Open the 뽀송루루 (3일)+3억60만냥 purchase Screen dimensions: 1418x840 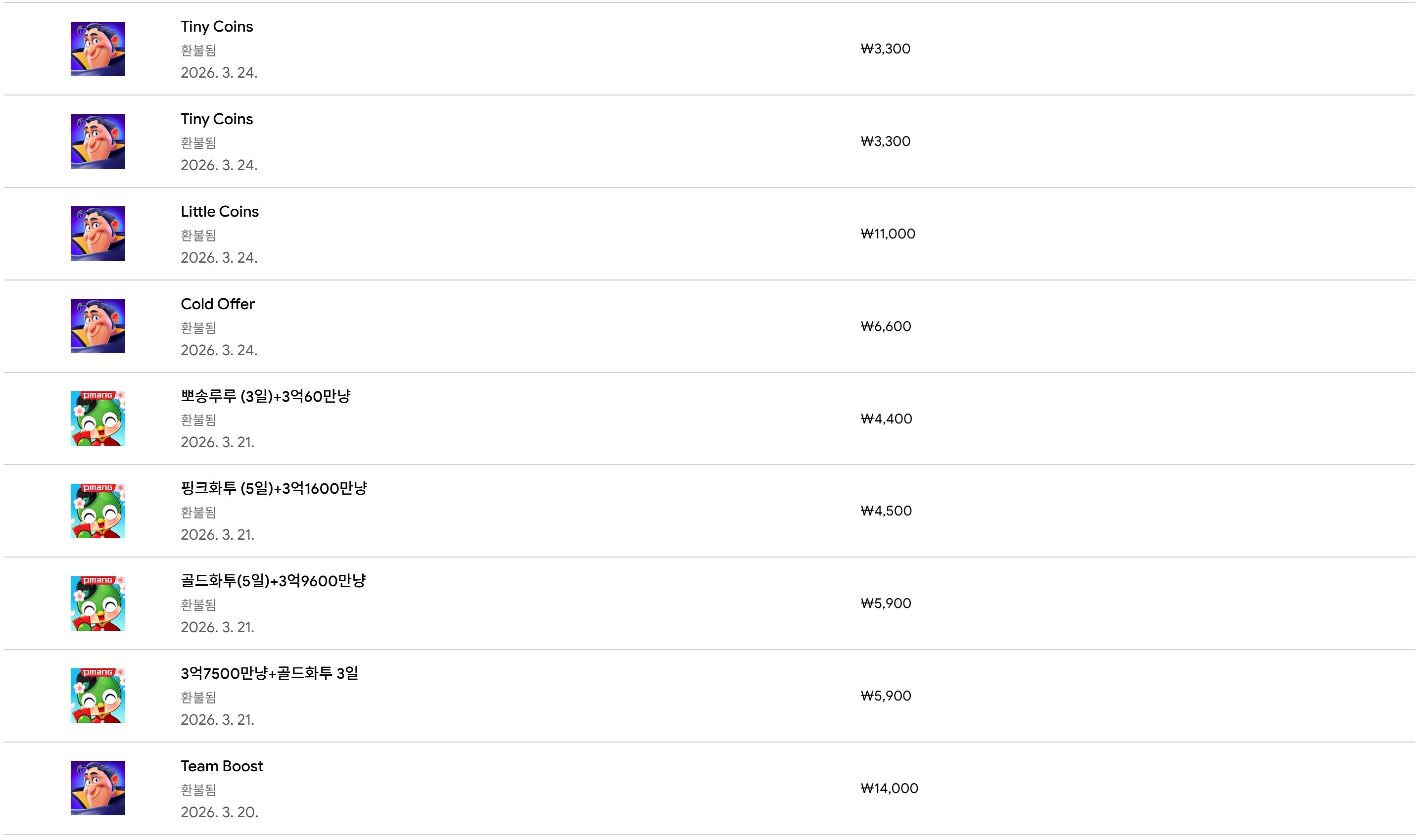click(x=266, y=396)
